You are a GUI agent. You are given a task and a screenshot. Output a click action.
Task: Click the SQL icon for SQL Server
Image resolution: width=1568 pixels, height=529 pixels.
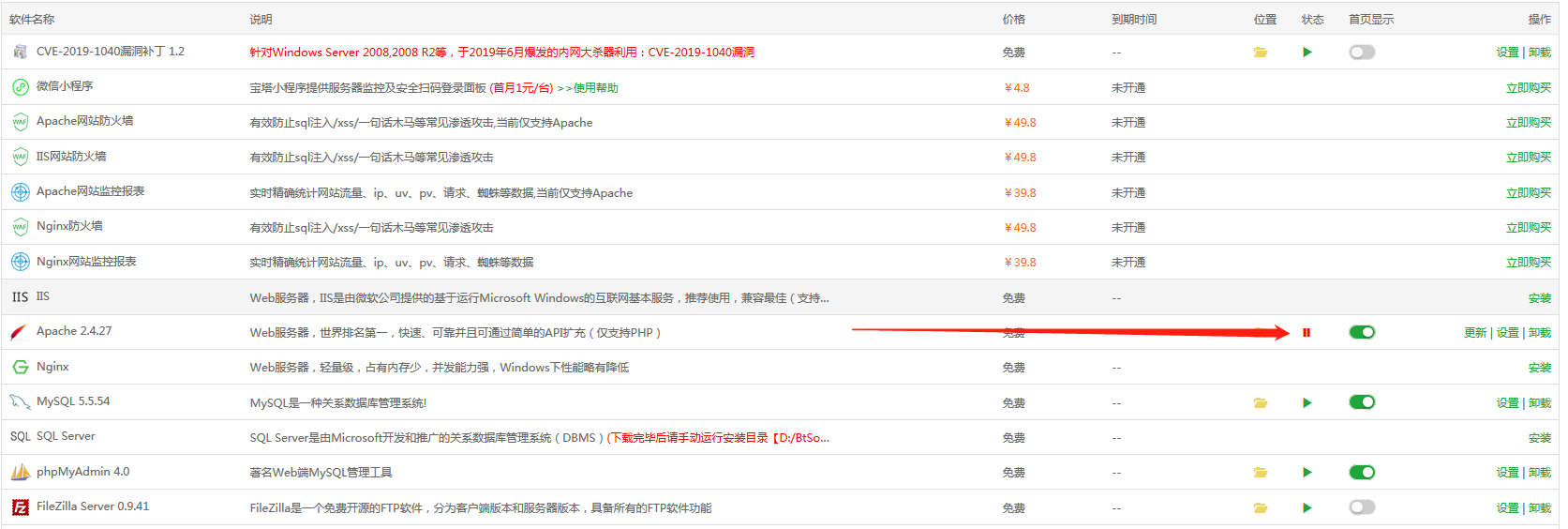(x=20, y=437)
